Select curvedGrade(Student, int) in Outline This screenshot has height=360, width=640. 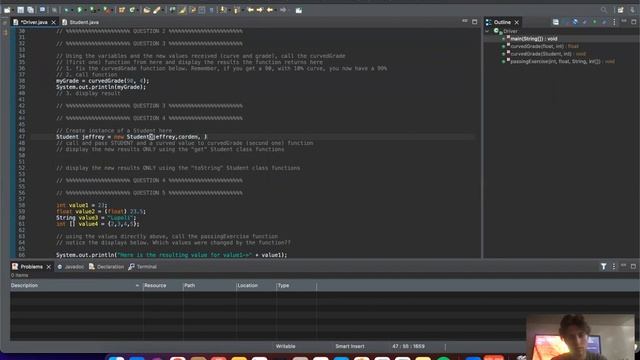tap(548, 54)
